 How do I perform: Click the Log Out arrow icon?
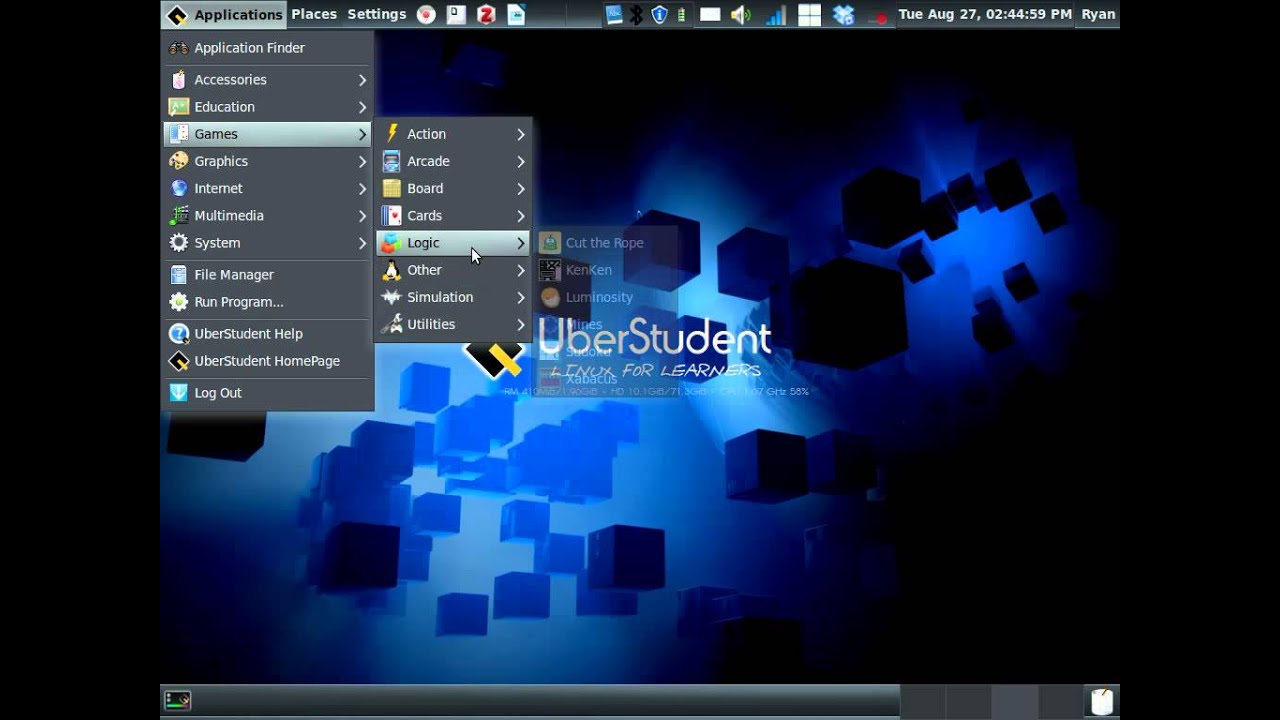tap(178, 393)
